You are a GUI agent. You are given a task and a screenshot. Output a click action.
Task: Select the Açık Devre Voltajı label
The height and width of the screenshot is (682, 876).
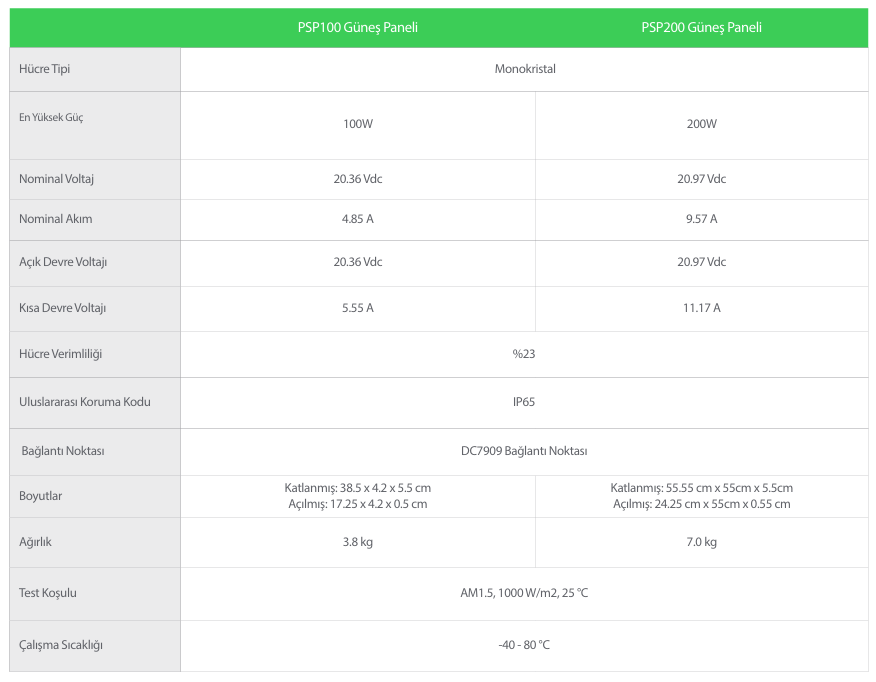[63, 262]
